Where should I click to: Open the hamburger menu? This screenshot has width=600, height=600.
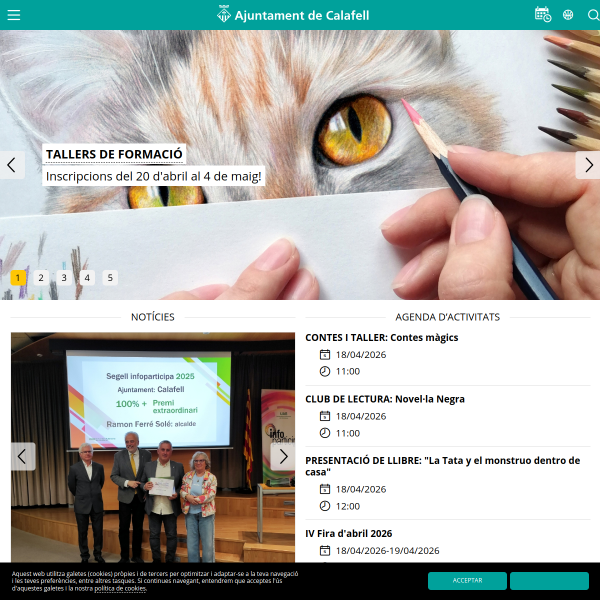click(14, 15)
